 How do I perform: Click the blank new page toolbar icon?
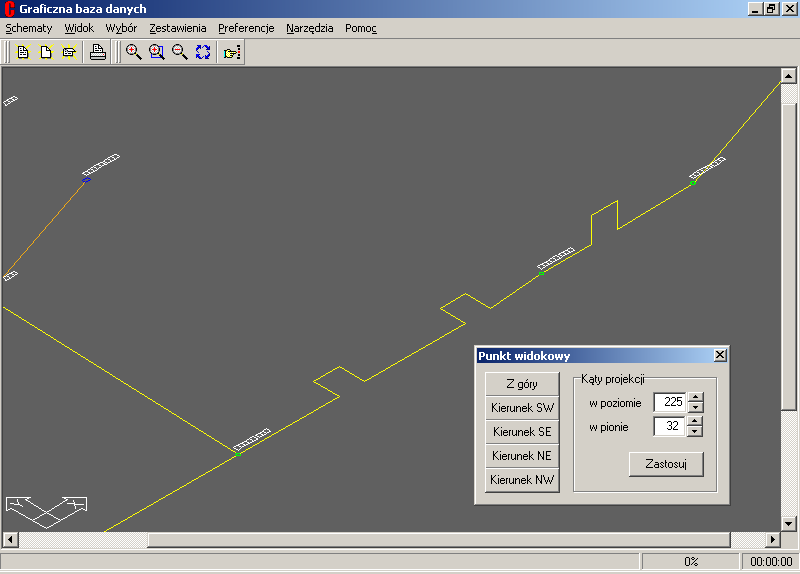point(46,52)
